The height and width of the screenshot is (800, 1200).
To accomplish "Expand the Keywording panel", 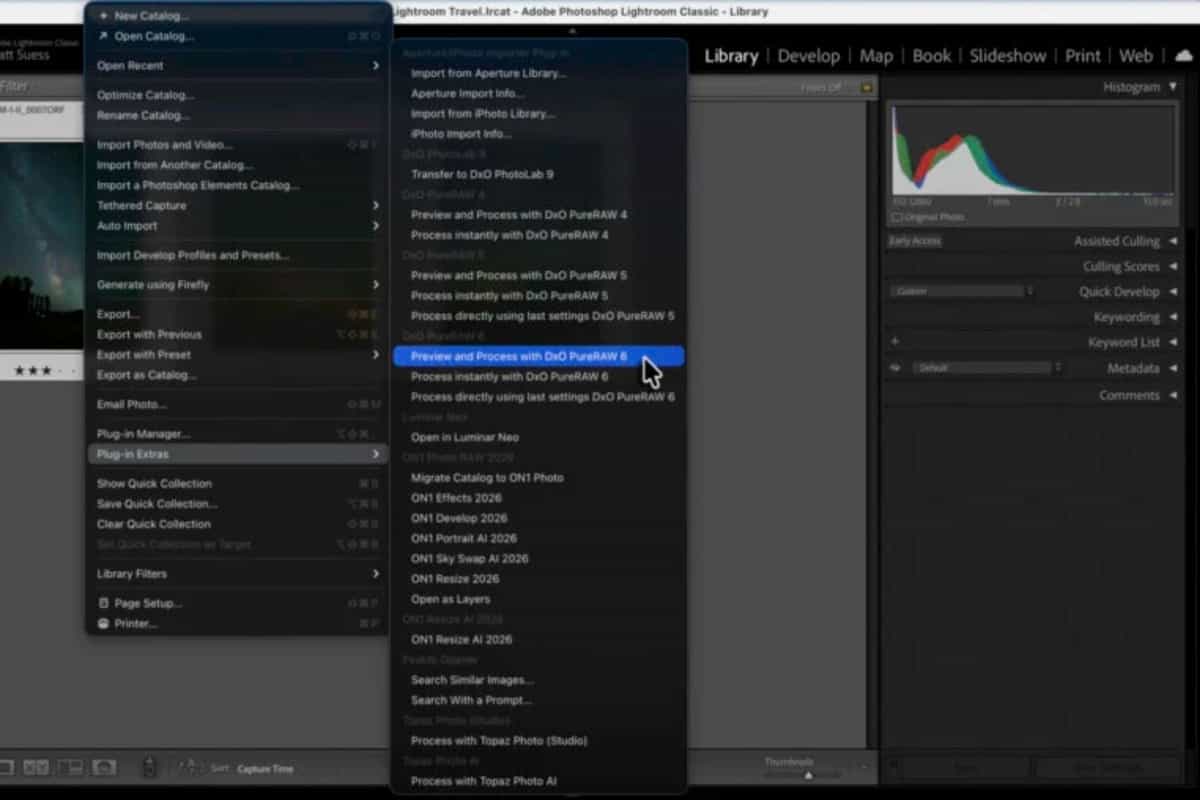I will [1173, 317].
